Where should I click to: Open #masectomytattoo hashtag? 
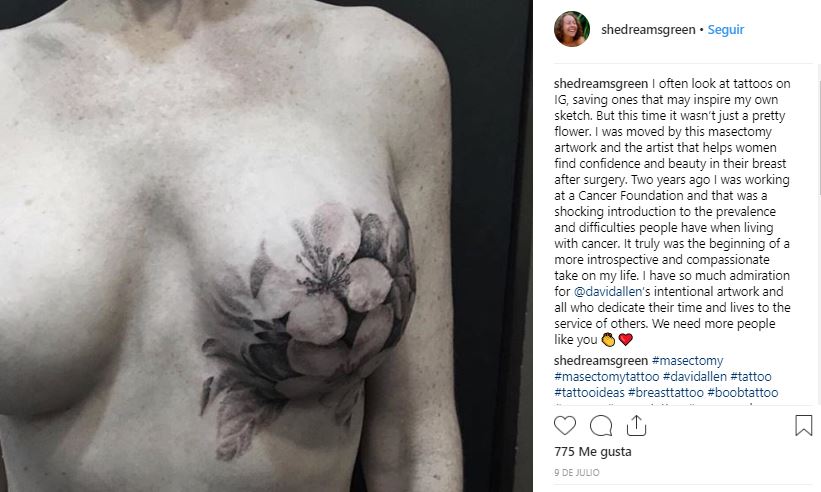[x=606, y=377]
